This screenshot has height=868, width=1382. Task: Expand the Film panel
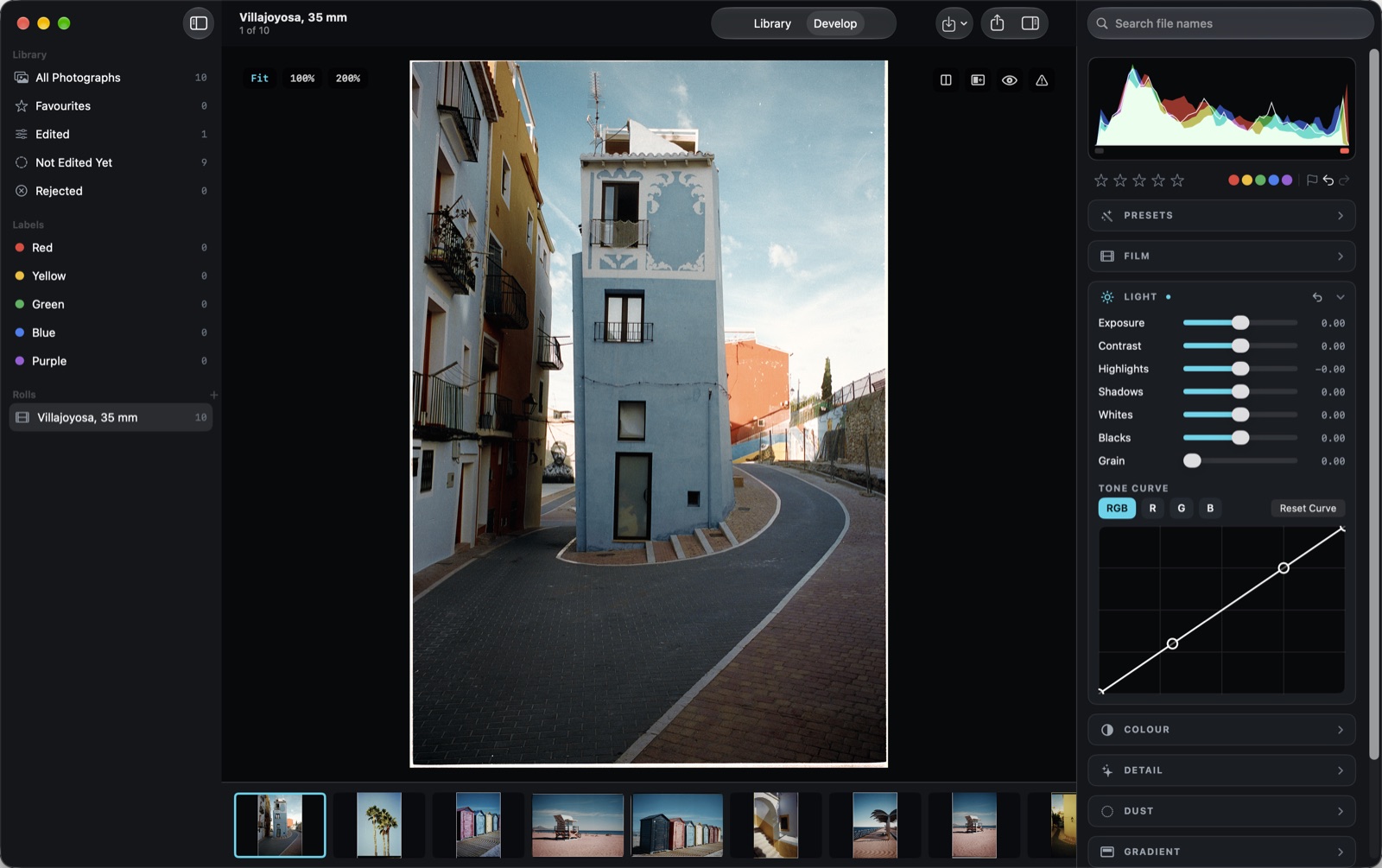tap(1221, 257)
